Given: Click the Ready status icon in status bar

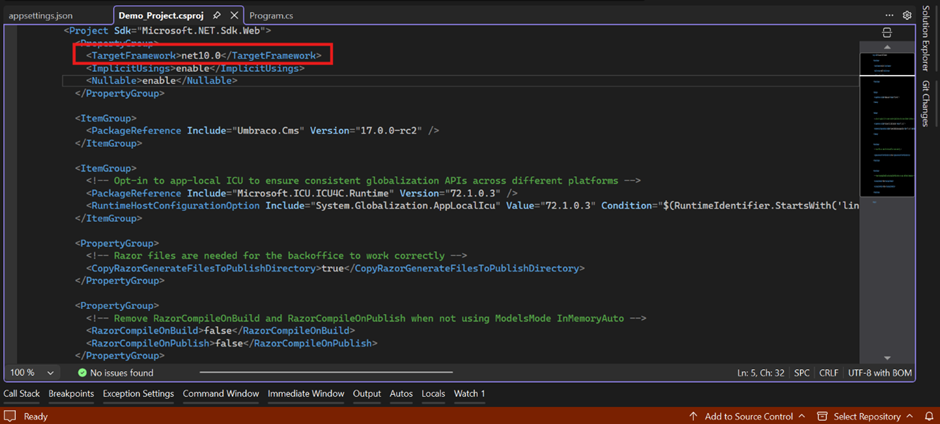Looking at the screenshot, I should [x=11, y=416].
